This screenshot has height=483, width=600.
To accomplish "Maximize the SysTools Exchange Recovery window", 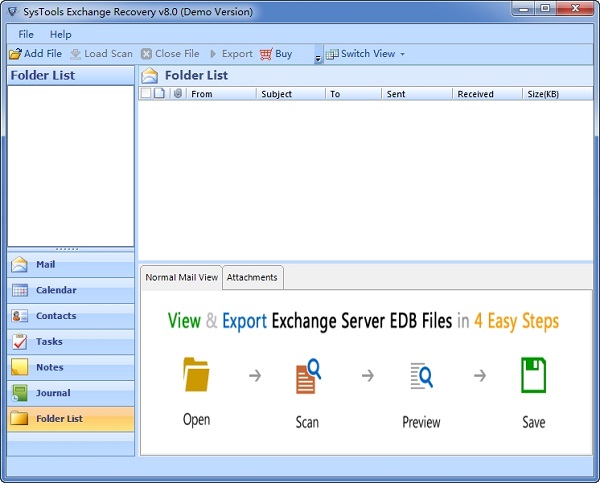I will (545, 8).
